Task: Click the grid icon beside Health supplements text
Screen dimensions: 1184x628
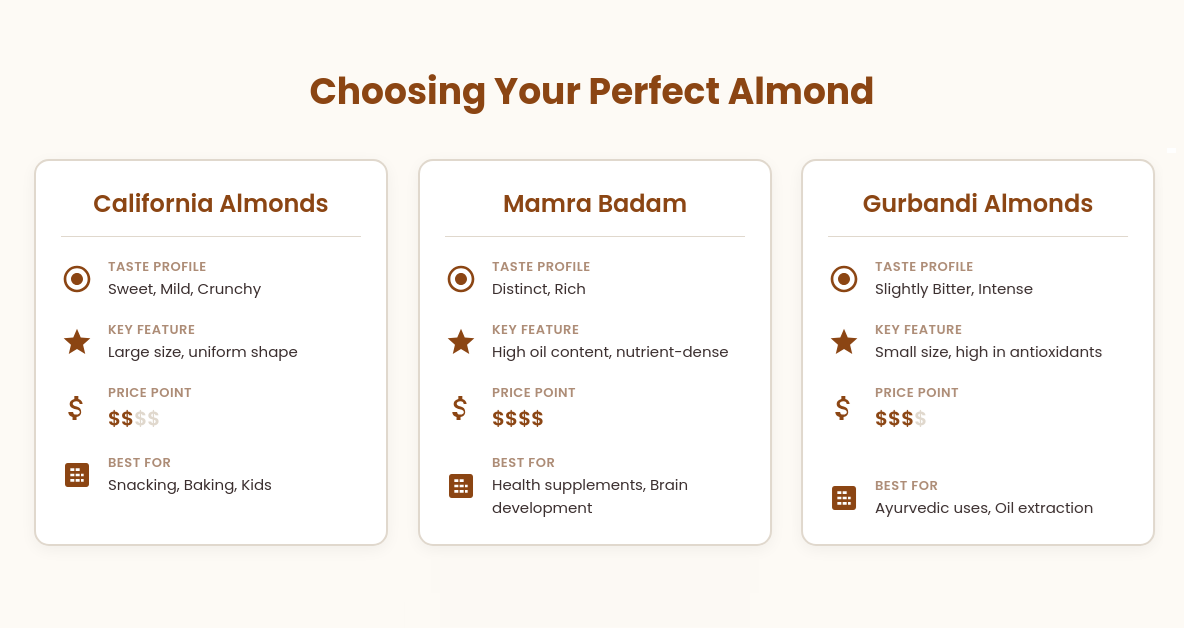Action: pos(461,486)
